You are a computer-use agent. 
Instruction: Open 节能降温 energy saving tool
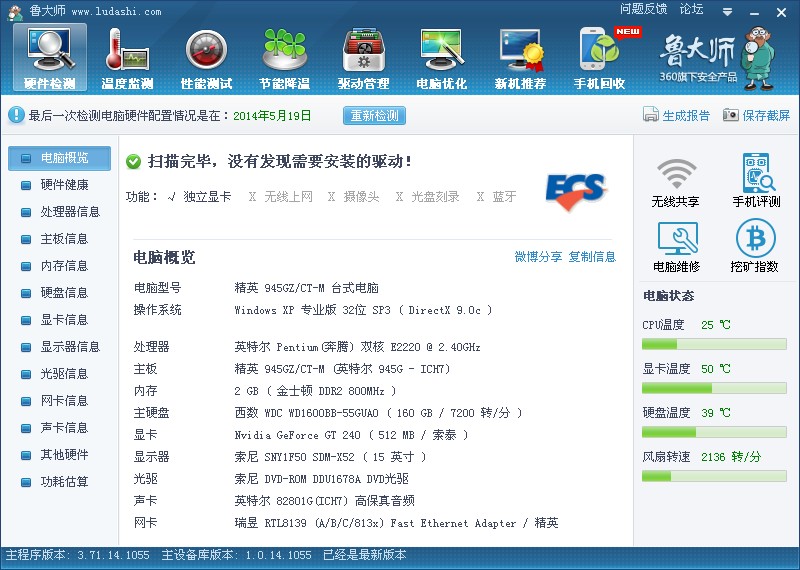coord(285,58)
